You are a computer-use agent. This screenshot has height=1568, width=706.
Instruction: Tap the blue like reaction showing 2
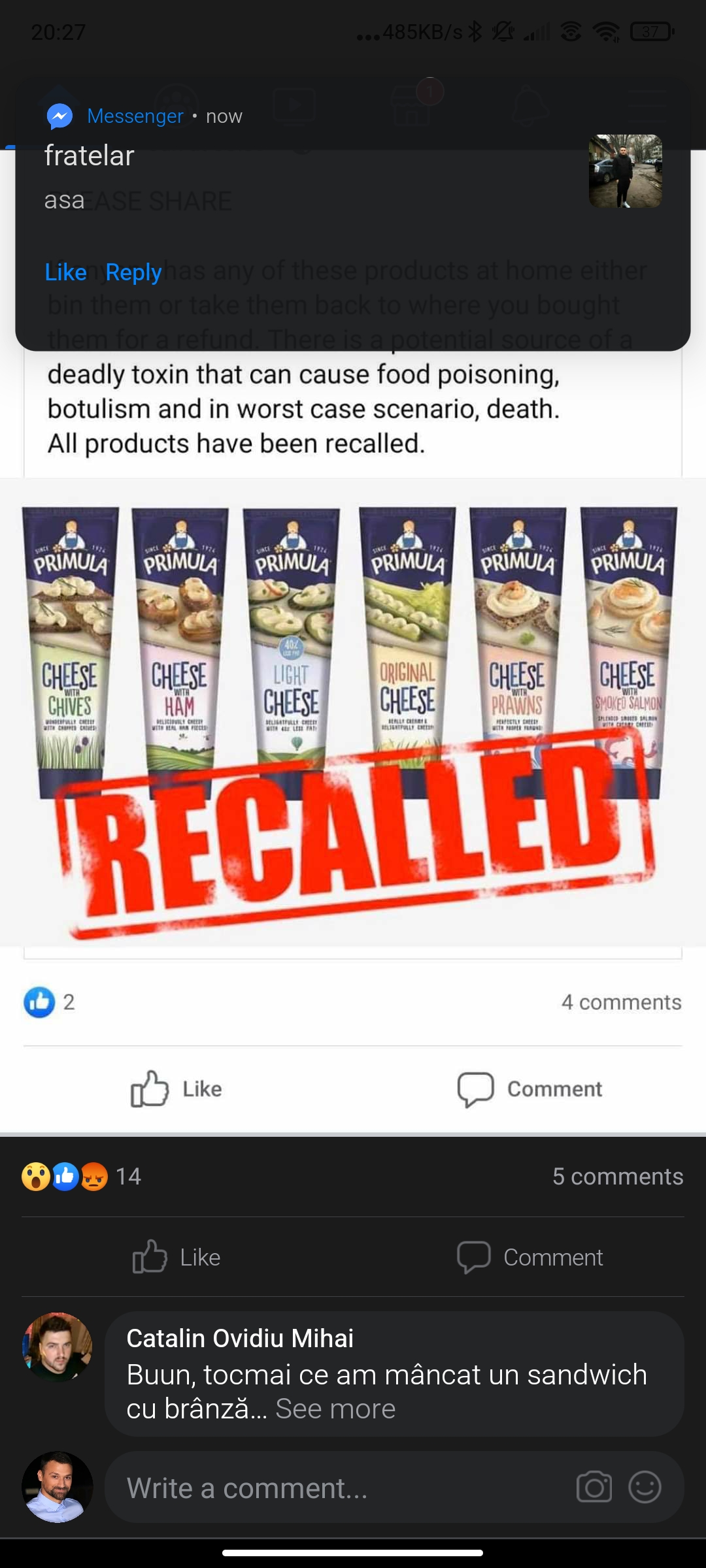(49, 1002)
